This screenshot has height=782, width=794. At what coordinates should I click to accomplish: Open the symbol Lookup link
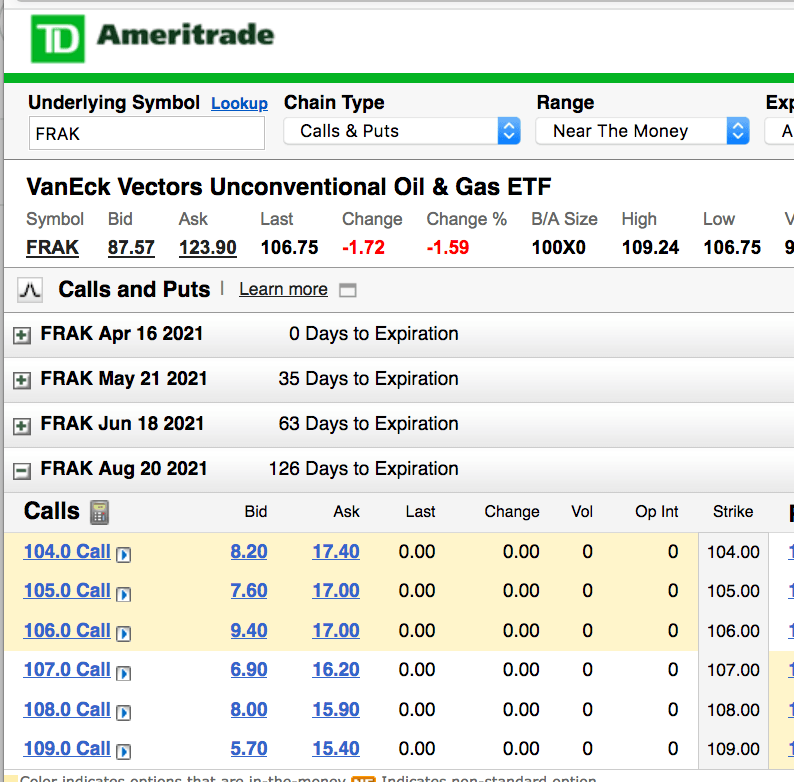(239, 104)
